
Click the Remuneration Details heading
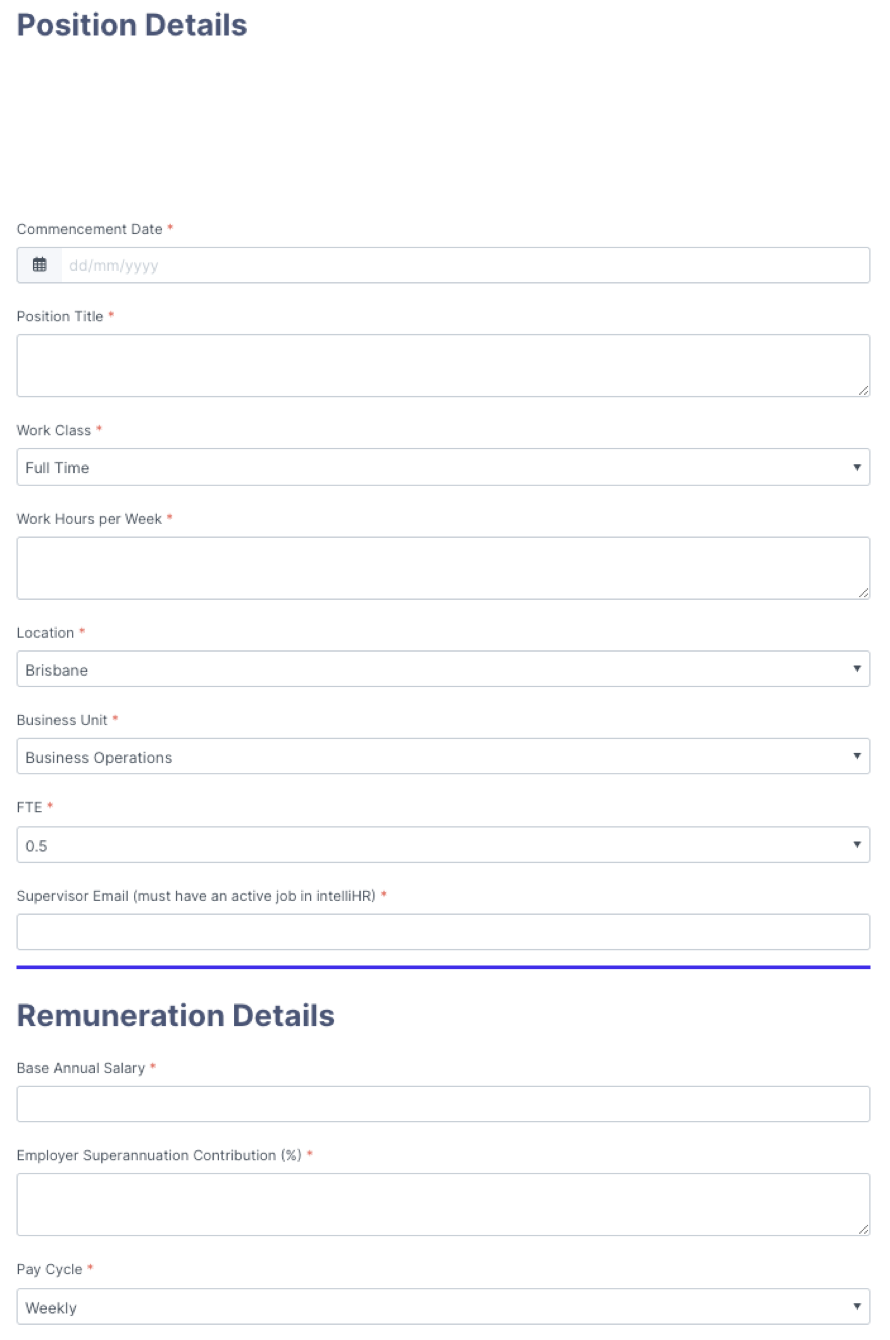click(176, 1015)
